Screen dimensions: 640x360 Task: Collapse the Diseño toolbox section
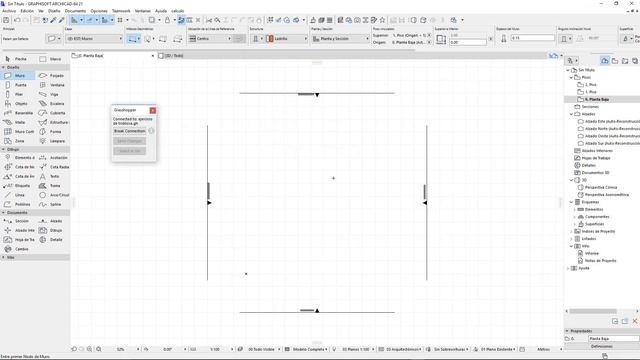pos(4,67)
